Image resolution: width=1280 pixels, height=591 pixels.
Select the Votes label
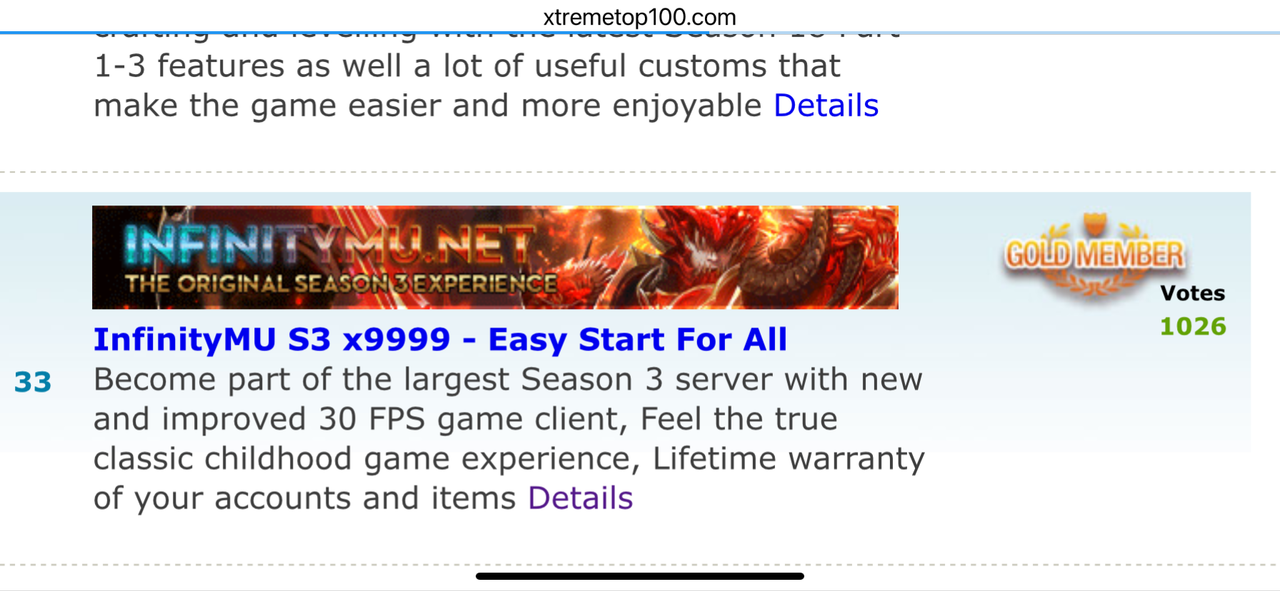pyautogui.click(x=1192, y=293)
